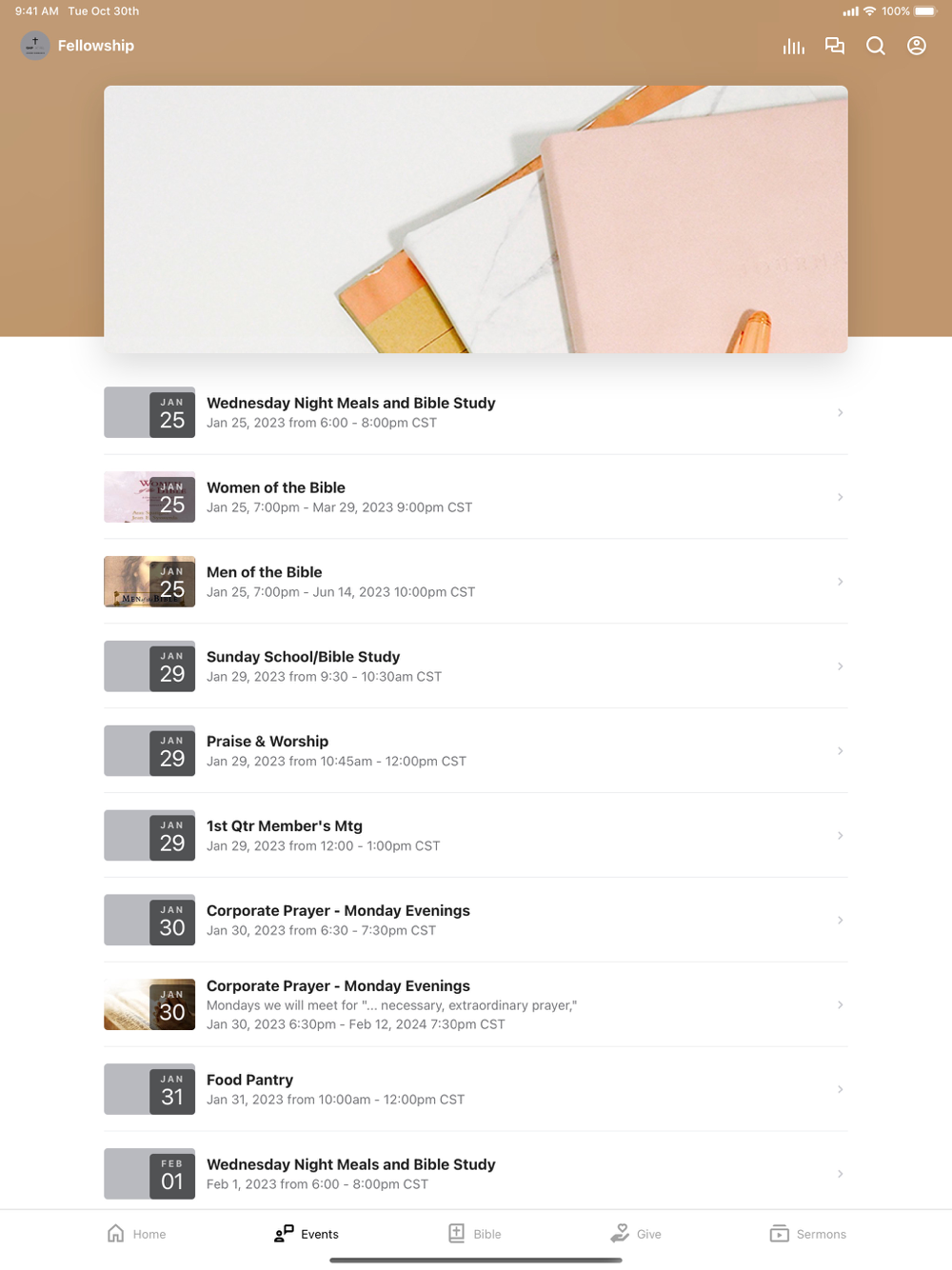
Task: Switch to the Bible tab
Action: tap(475, 1234)
